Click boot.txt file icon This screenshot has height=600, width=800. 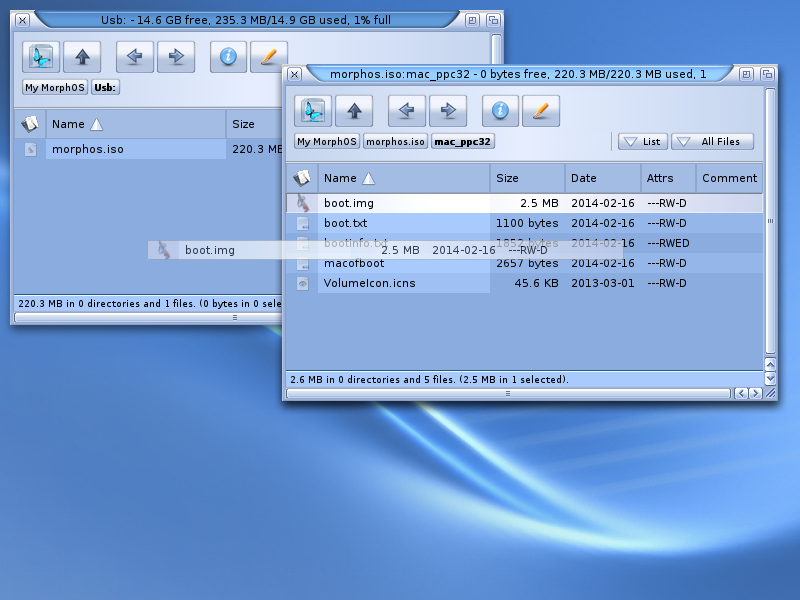tap(303, 223)
